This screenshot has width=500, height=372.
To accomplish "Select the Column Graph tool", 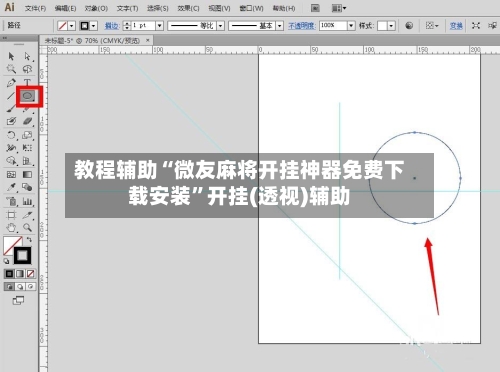I will click(27, 201).
